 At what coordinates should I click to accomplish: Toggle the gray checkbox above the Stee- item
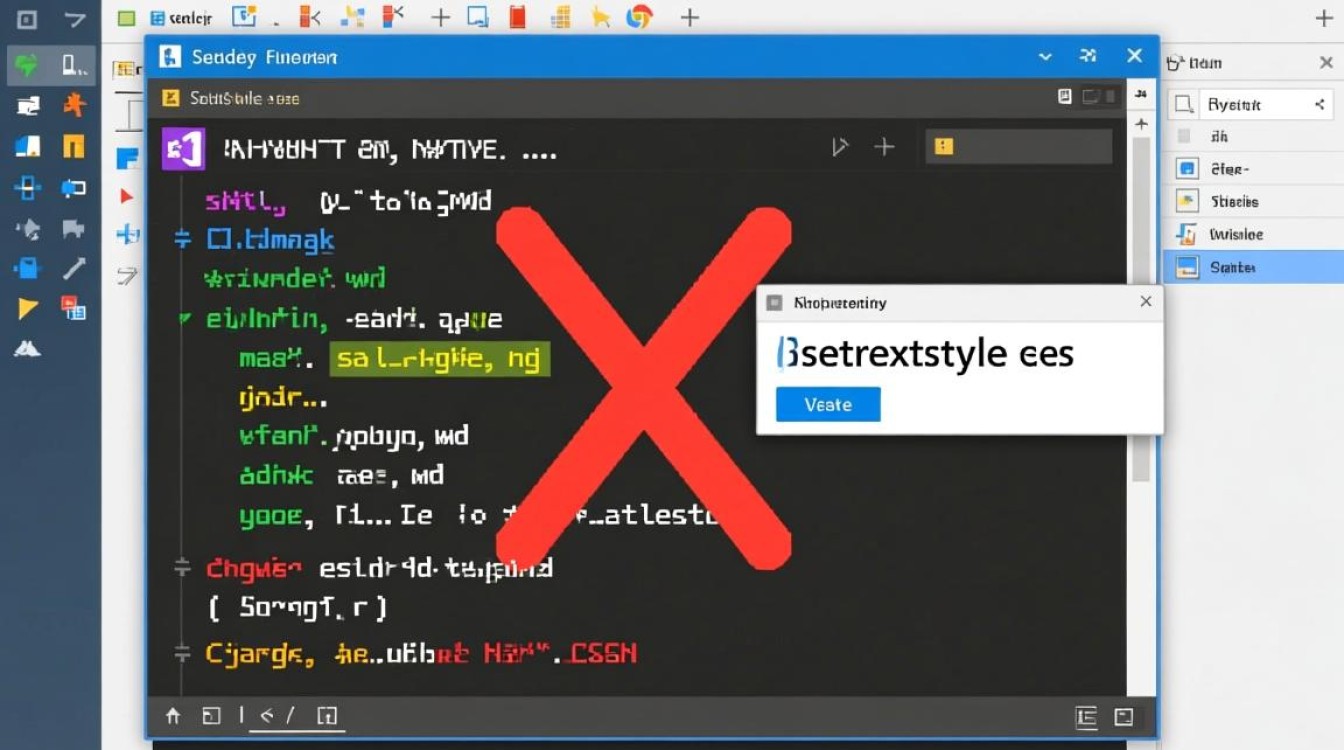pyautogui.click(x=1185, y=137)
